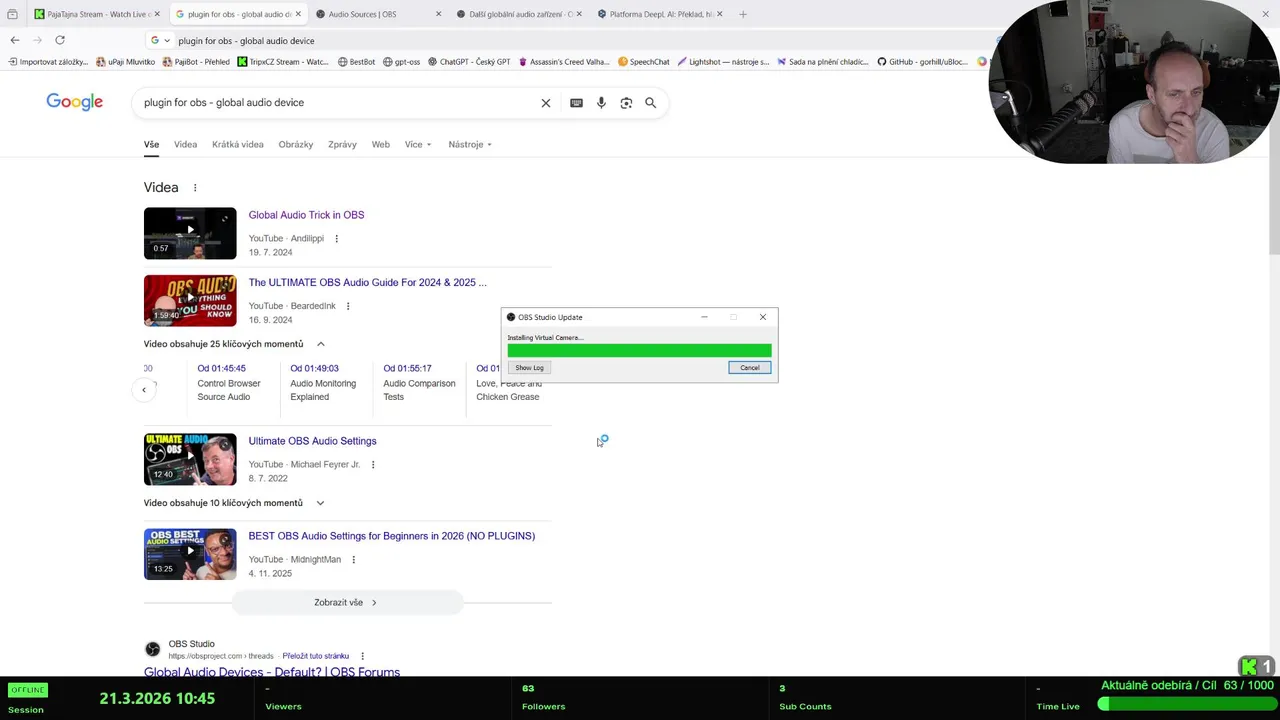Open Global Audio Devices OBS Forums result

[272, 672]
